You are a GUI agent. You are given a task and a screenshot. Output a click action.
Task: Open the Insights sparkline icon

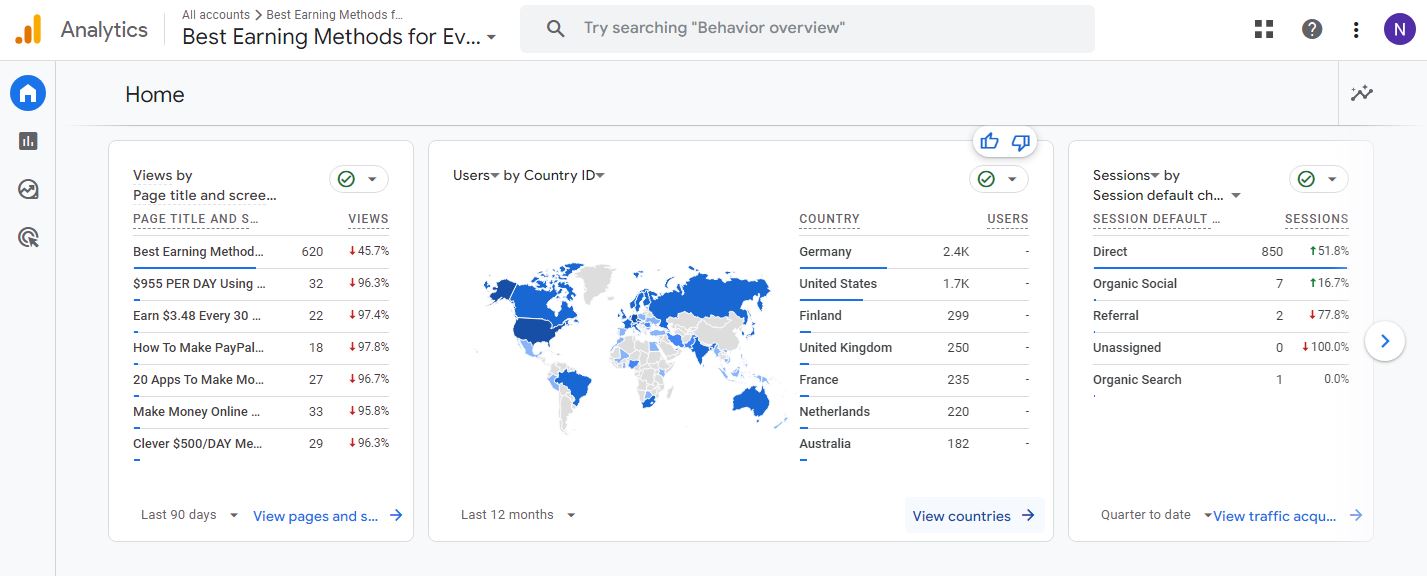point(1362,94)
